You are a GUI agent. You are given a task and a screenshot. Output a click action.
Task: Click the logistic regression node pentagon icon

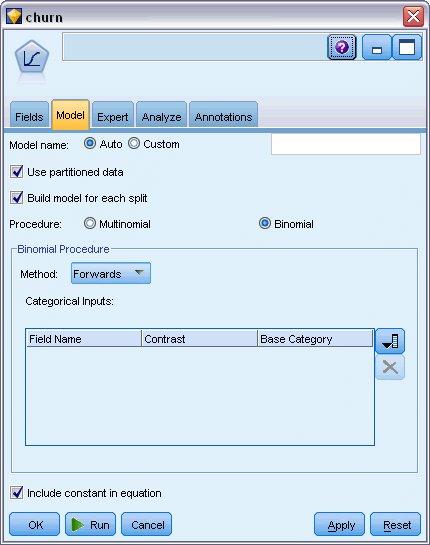point(32,57)
